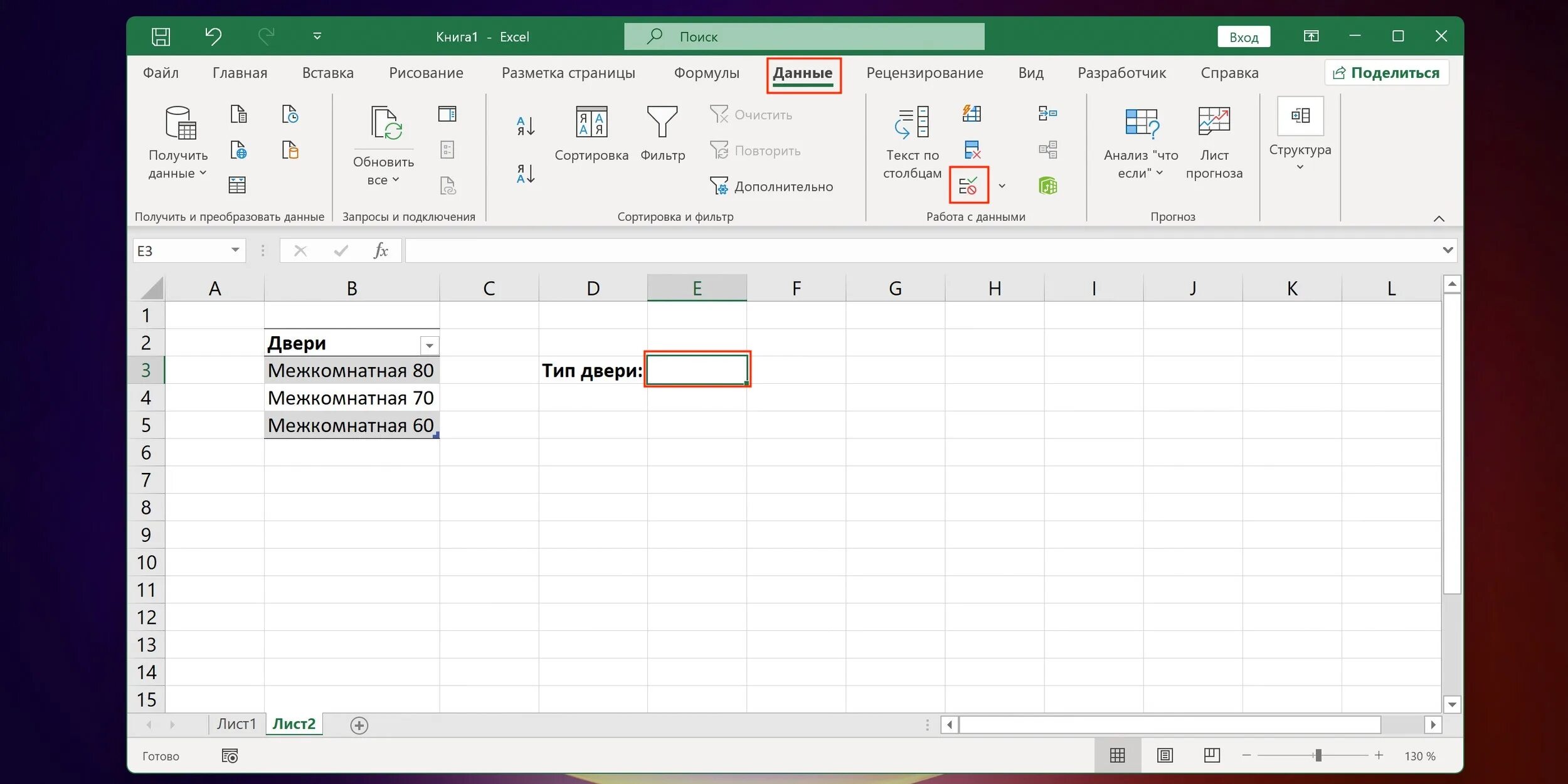The image size is (1568, 784).
Task: Expand the Name Box dropdown arrow
Action: (235, 250)
